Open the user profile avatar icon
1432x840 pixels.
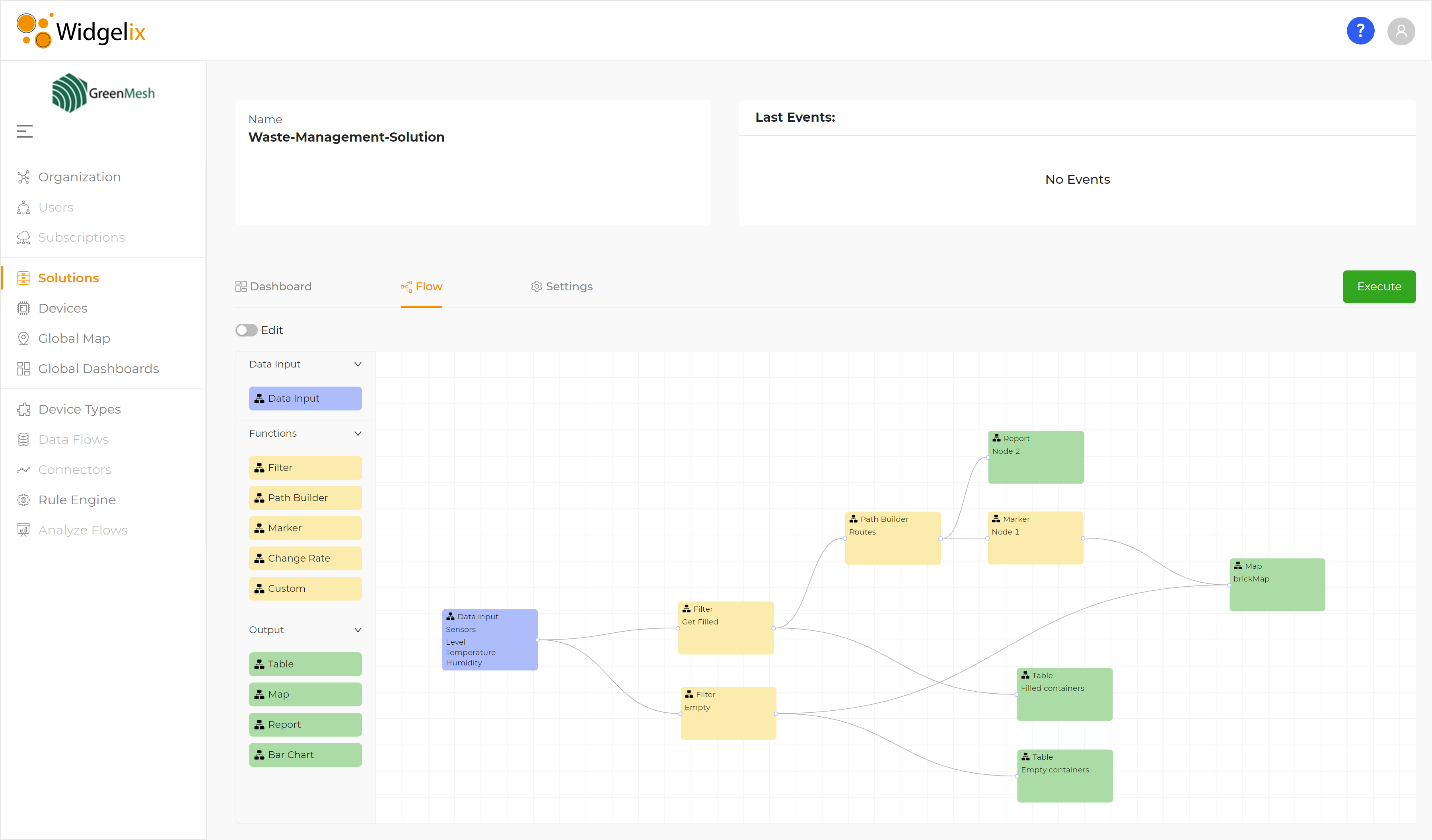(x=1401, y=31)
